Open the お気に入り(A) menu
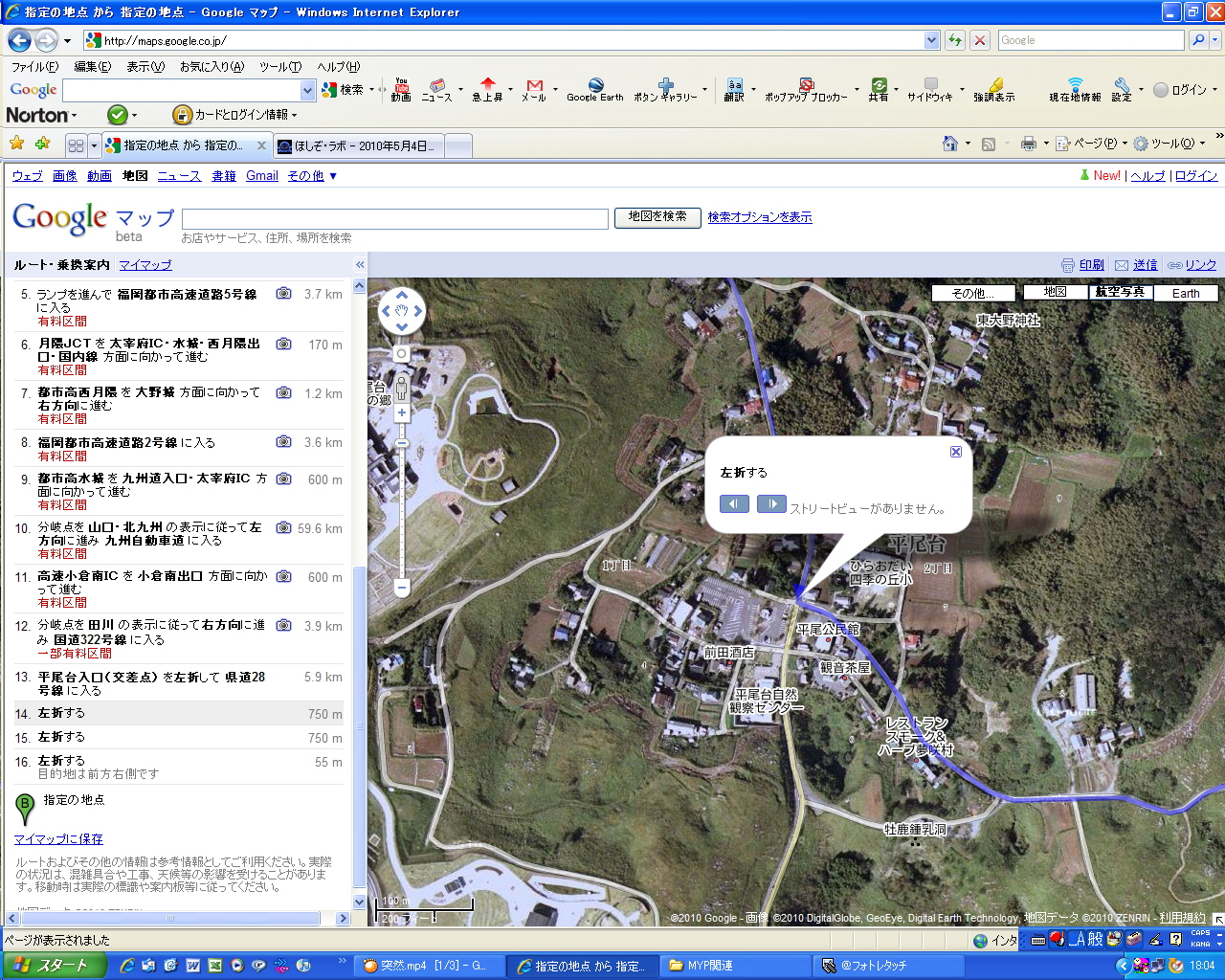 pos(212,67)
